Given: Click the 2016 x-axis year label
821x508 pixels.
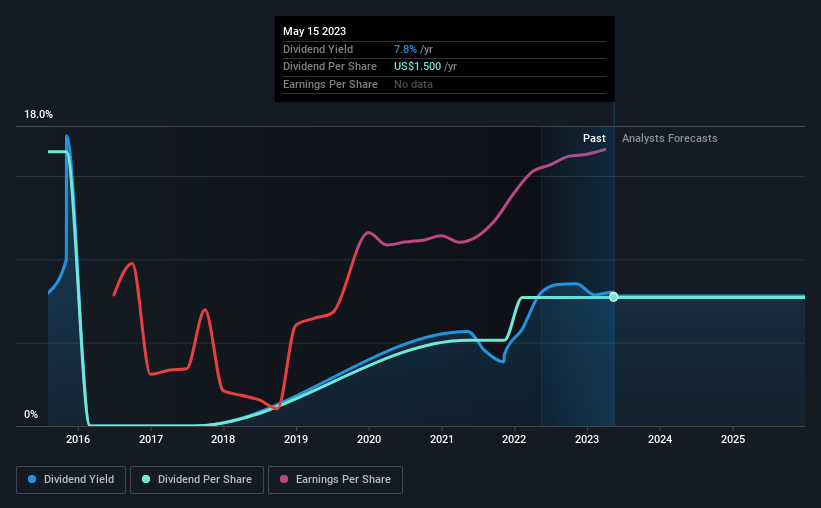Looking at the screenshot, I should click(78, 439).
